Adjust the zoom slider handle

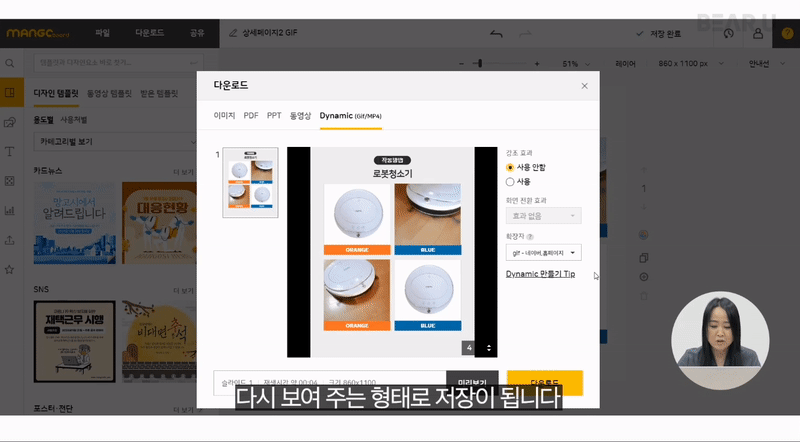coord(480,63)
